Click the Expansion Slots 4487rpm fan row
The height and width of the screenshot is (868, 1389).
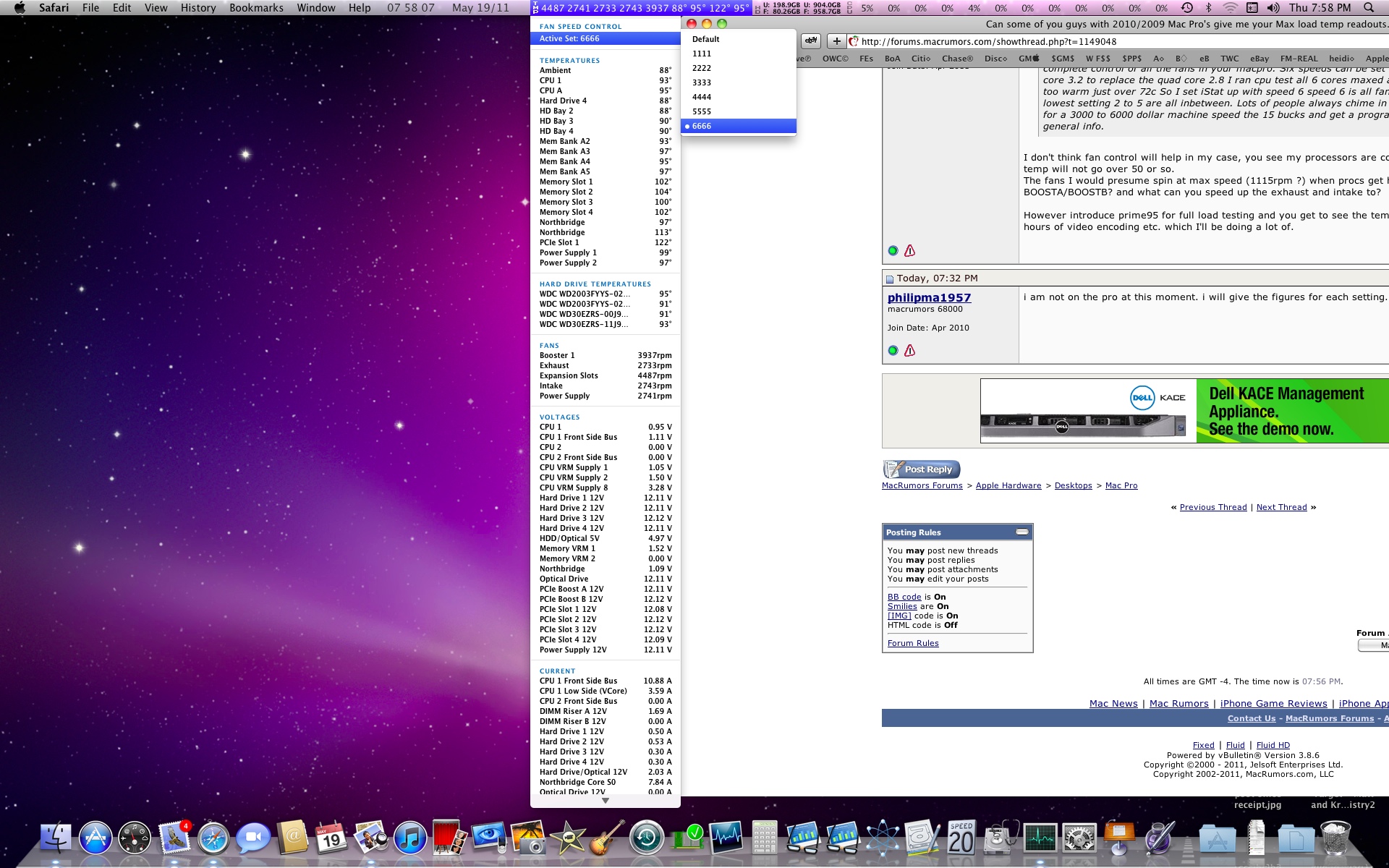606,375
